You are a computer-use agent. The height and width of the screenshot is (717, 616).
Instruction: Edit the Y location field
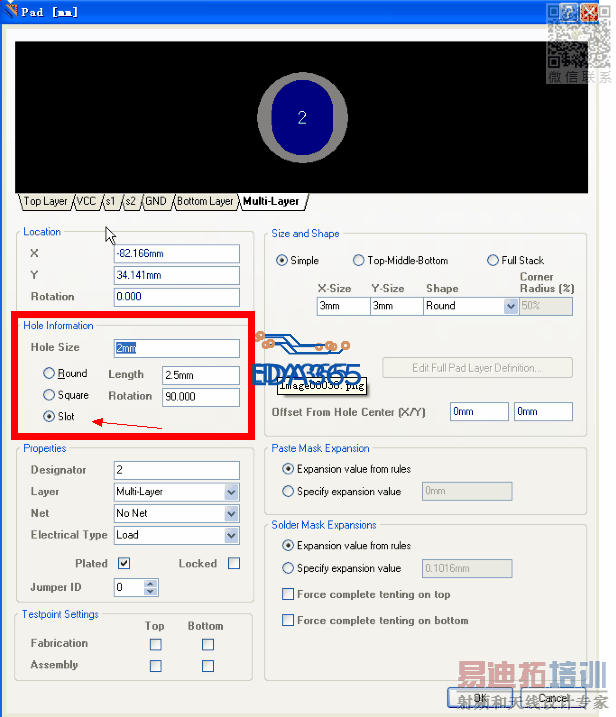point(177,275)
